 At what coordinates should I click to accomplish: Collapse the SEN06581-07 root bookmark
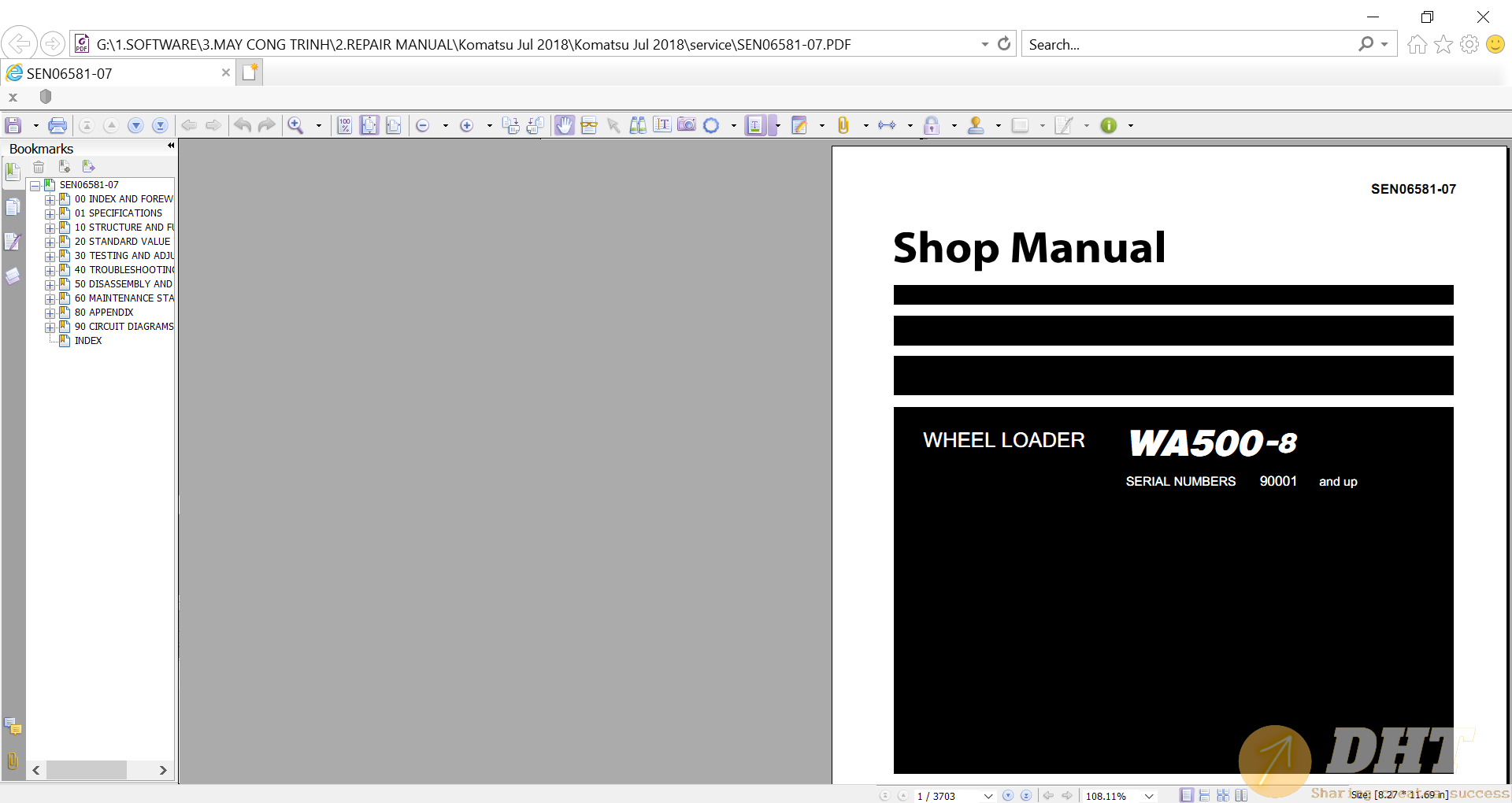point(35,186)
